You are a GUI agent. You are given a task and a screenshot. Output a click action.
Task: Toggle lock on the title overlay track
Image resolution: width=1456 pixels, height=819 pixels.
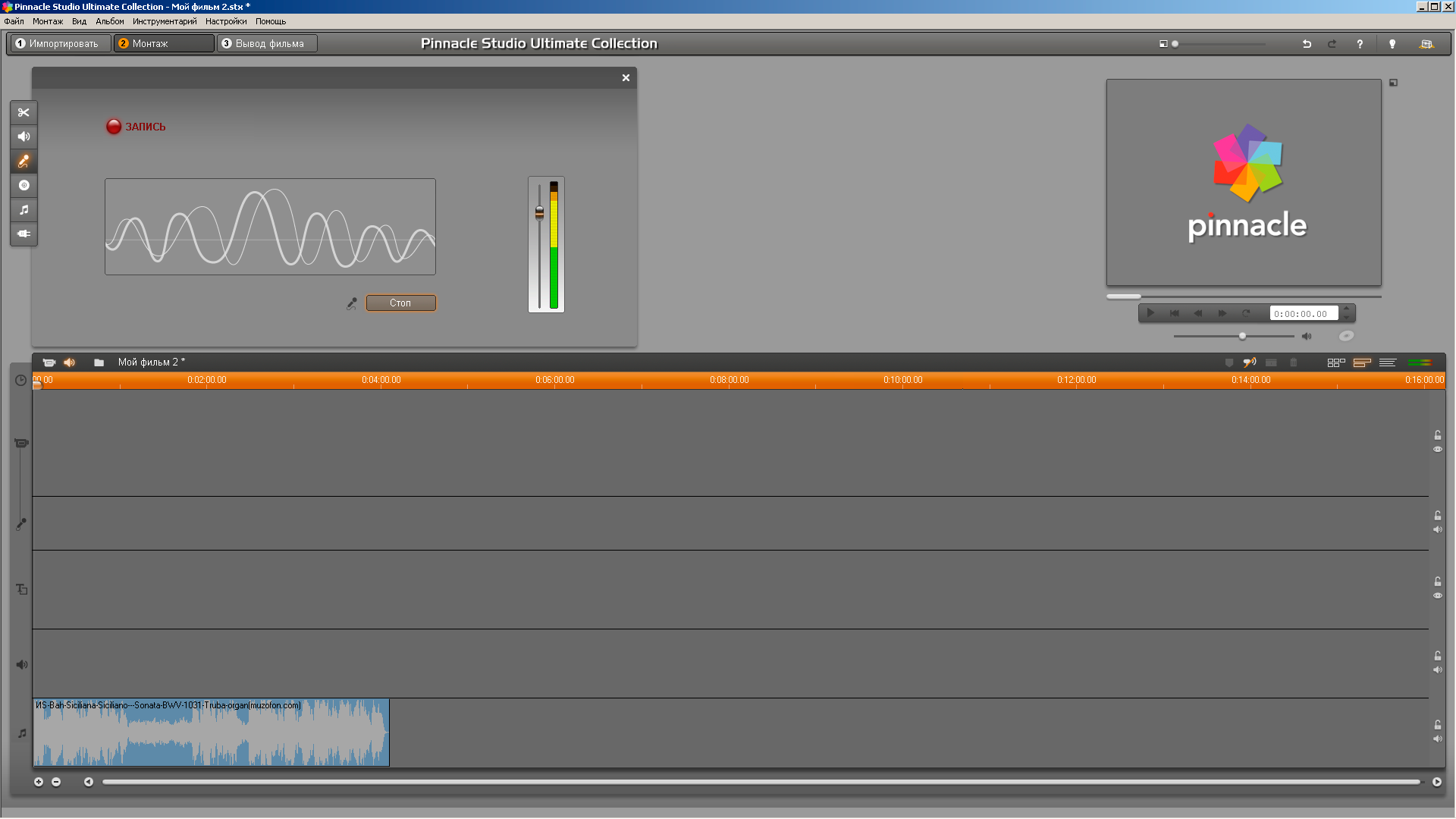pyautogui.click(x=1438, y=582)
